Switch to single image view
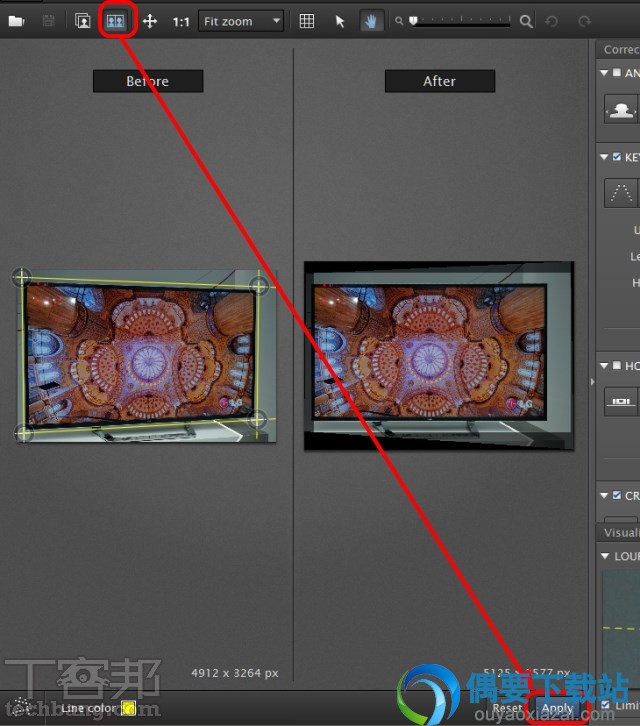 [x=82, y=21]
